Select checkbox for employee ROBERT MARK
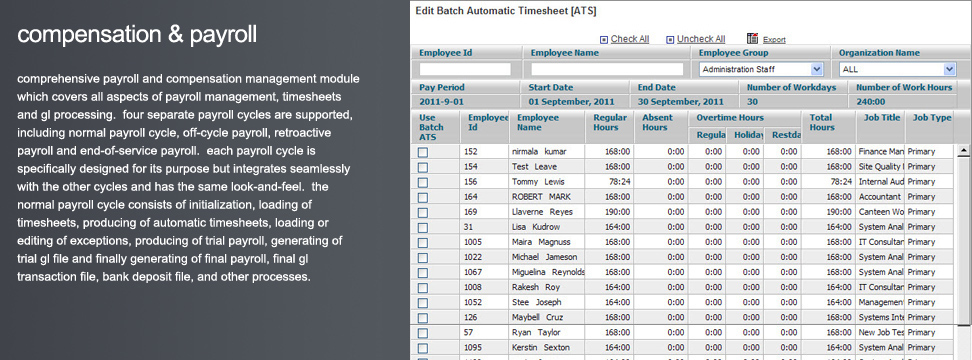This screenshot has width=972, height=360. pyautogui.click(x=423, y=197)
